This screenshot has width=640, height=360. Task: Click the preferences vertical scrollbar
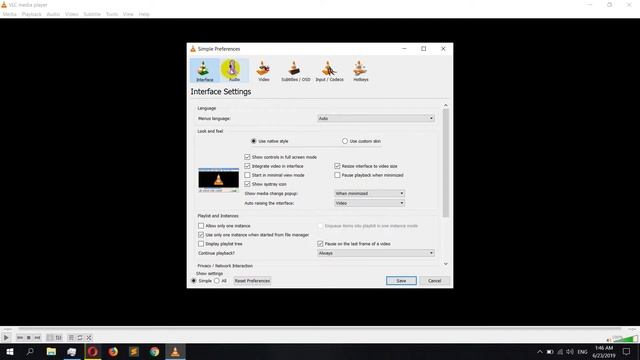click(446, 163)
